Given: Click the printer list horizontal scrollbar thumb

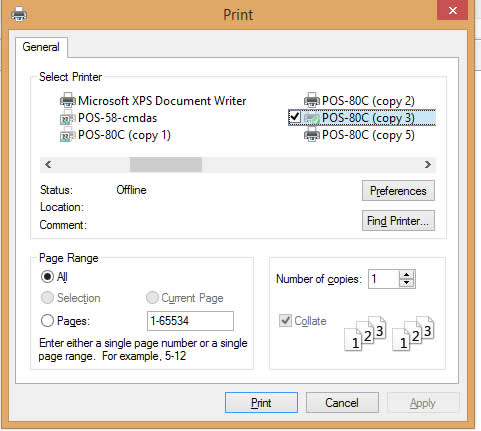Looking at the screenshot, I should pos(166,164).
